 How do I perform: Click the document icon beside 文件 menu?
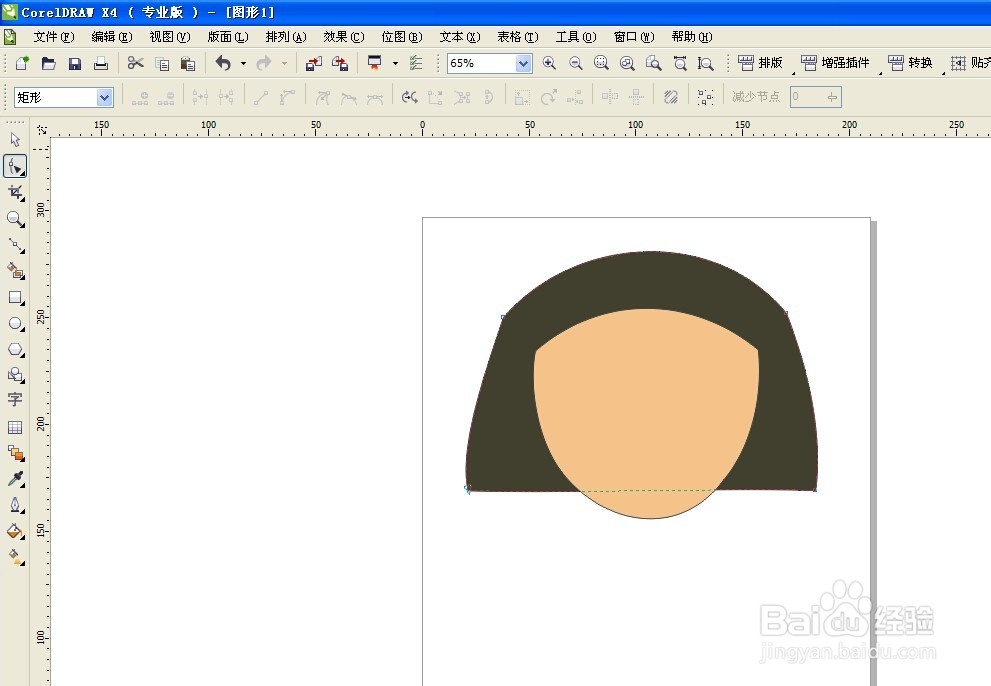[x=9, y=37]
